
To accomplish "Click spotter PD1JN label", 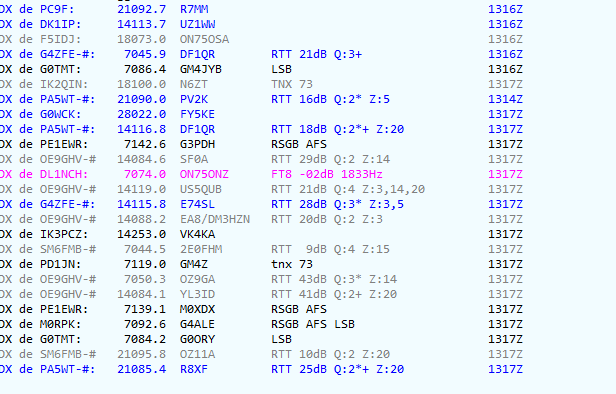I will [x=60, y=264].
